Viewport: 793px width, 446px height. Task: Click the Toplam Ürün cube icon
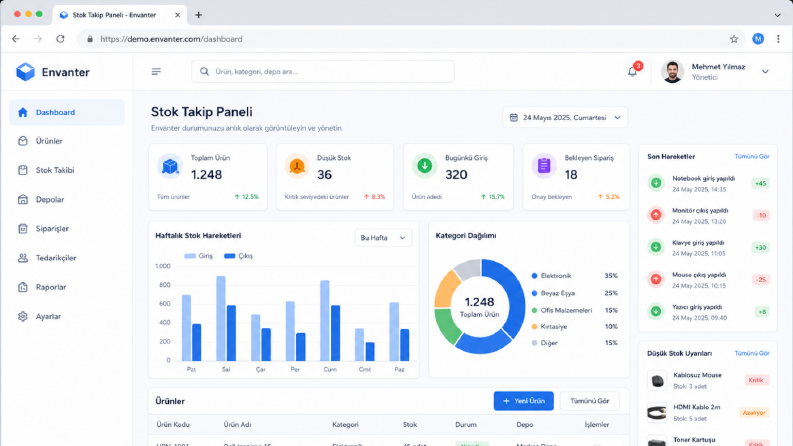coord(170,166)
